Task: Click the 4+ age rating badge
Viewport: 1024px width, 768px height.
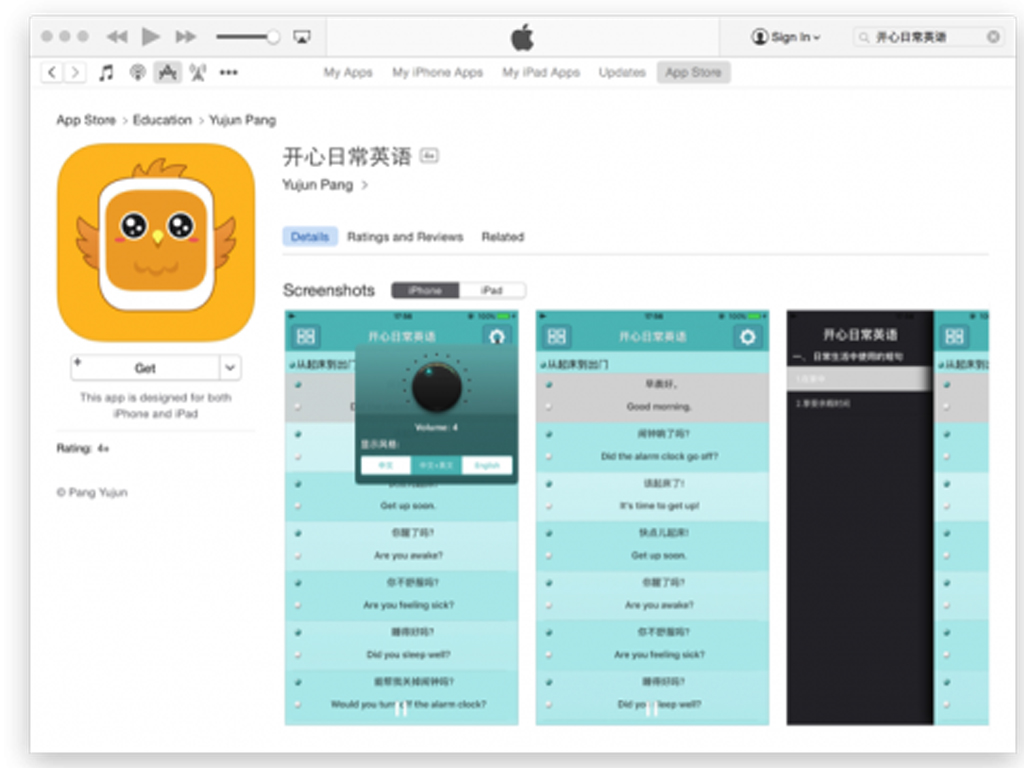Action: [429, 155]
